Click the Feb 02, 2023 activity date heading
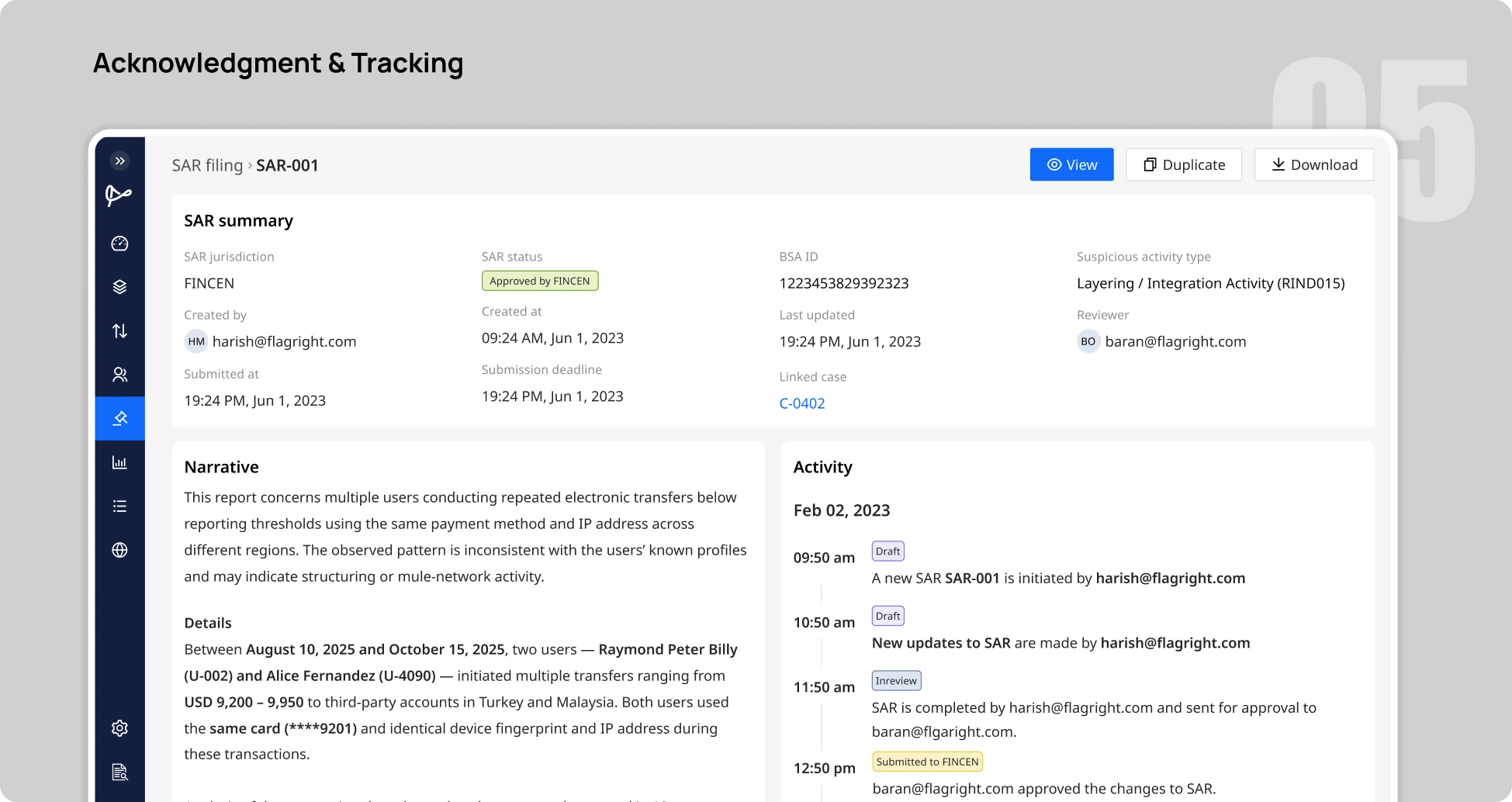 pos(842,510)
